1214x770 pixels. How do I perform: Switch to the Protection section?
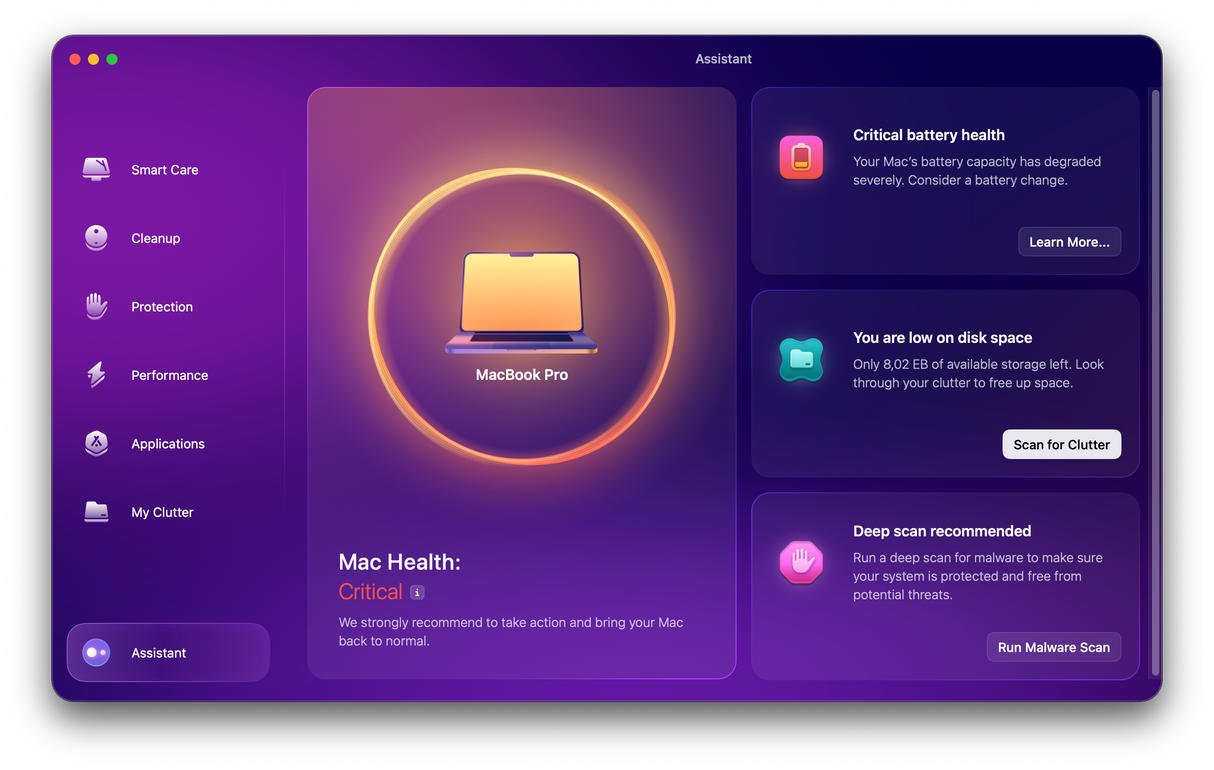pos(162,307)
